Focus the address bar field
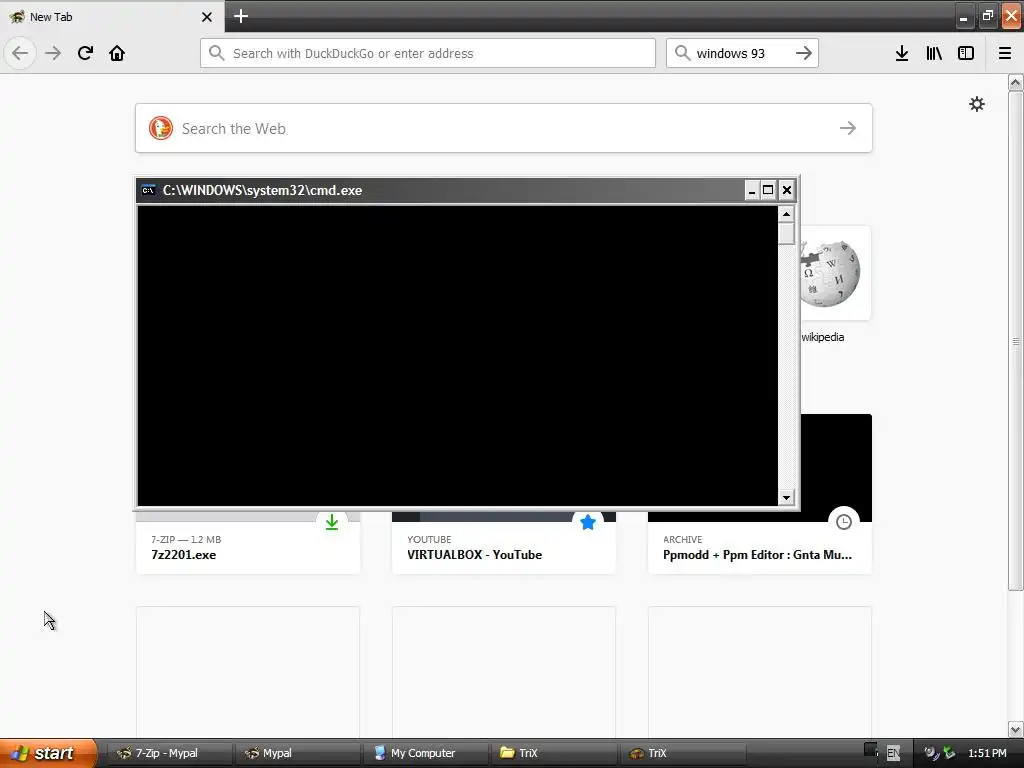The image size is (1024, 768). 428,53
